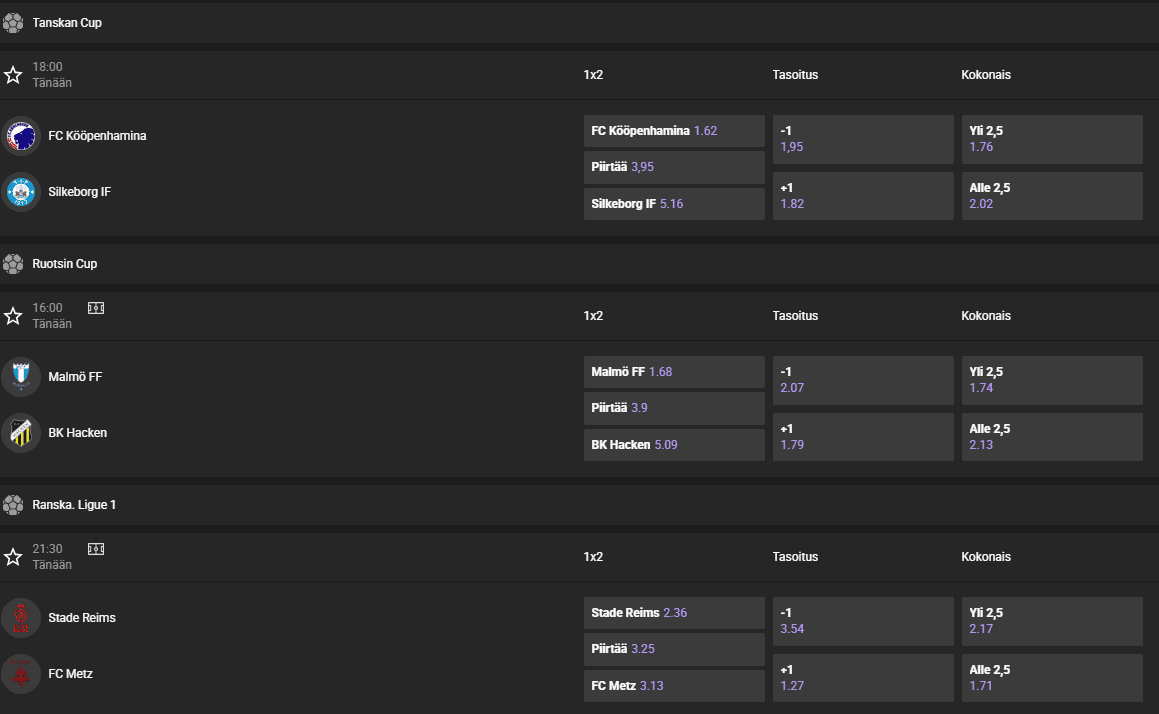Open Ruotsin Cup league header
Screen dimensions: 1159x714
[x=580, y=264]
